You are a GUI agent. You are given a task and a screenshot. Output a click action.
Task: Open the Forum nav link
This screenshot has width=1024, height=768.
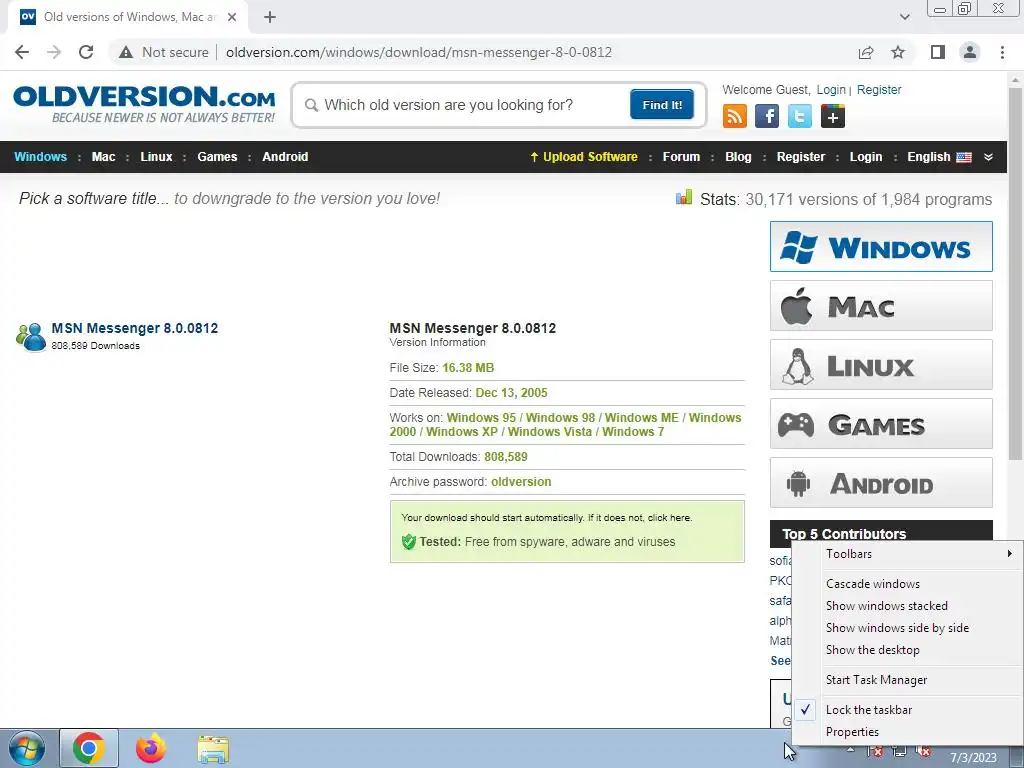point(681,157)
